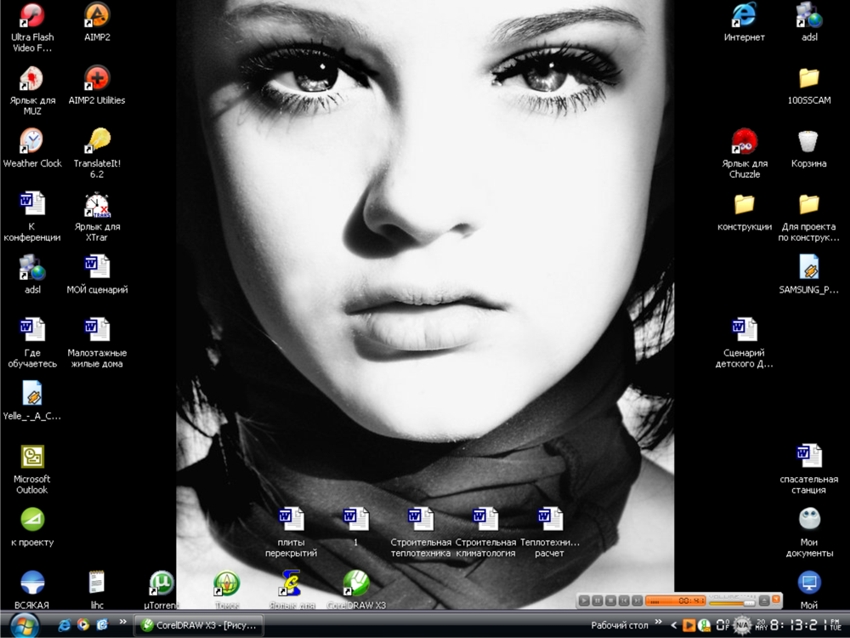Open the Weather Clock shortcut
The image size is (850, 638).
pos(32,148)
